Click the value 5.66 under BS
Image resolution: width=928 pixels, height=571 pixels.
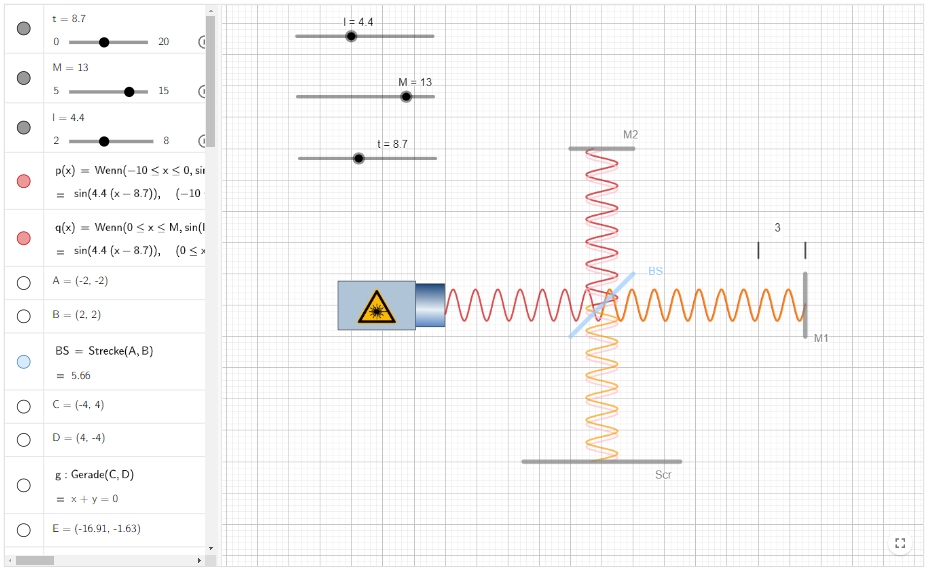[80, 376]
